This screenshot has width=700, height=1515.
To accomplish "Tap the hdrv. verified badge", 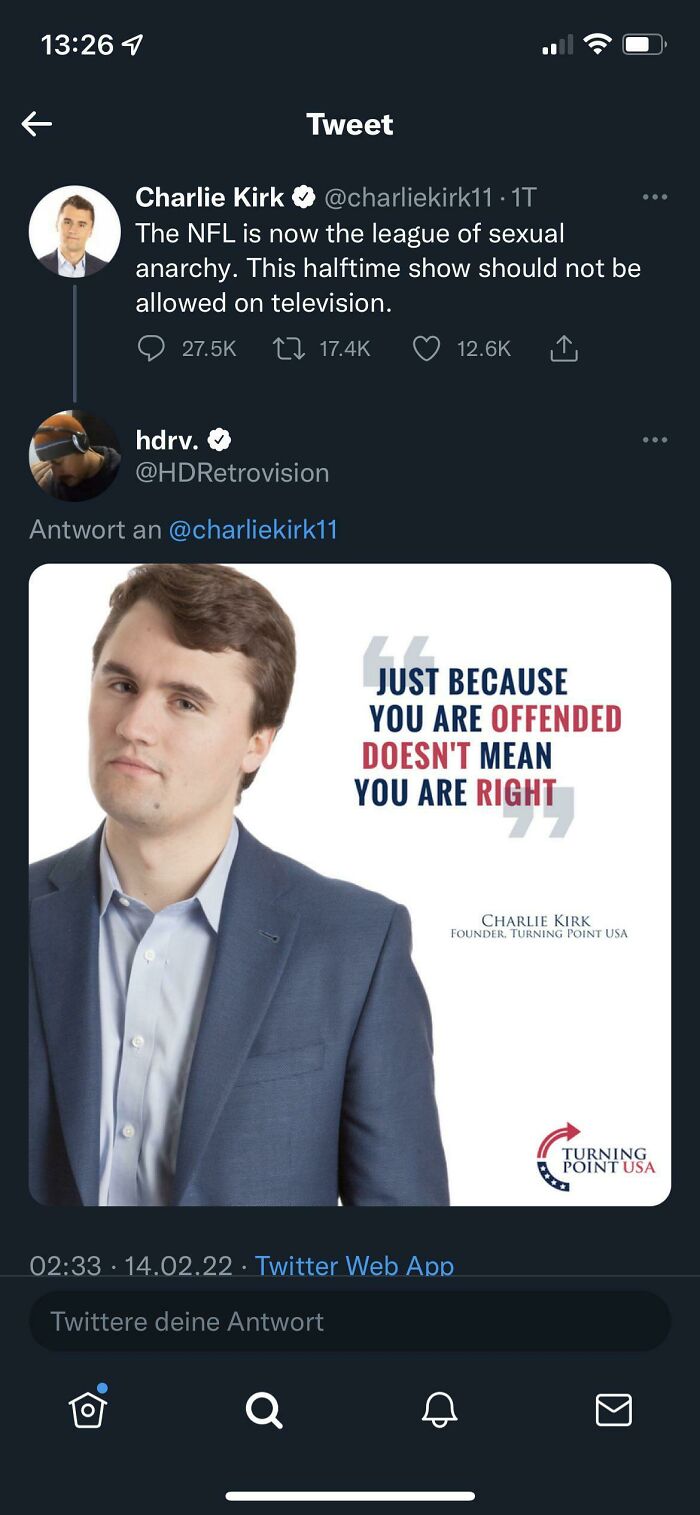I will pyautogui.click(x=219, y=439).
